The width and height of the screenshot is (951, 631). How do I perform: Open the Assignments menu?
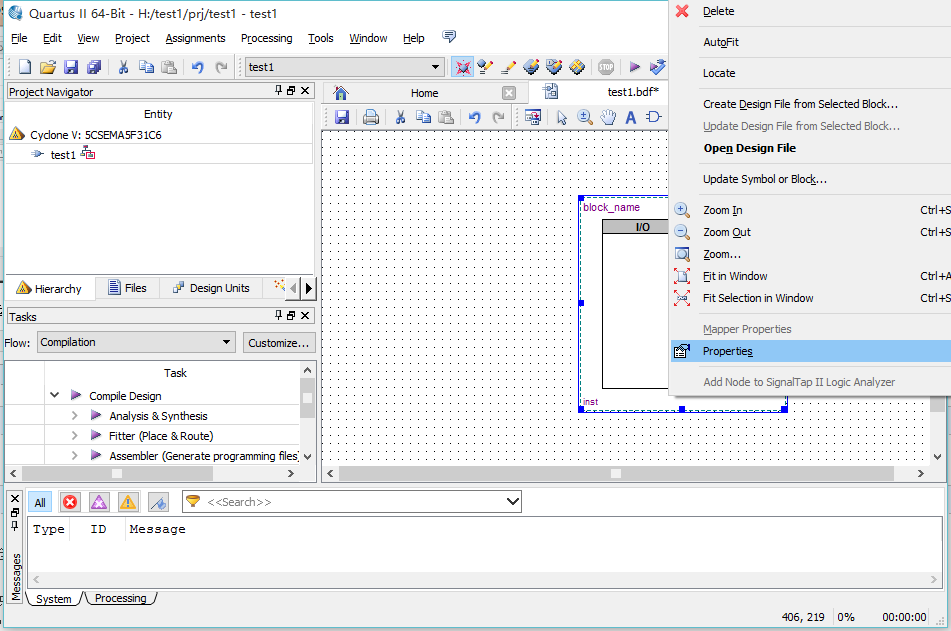[x=195, y=38]
